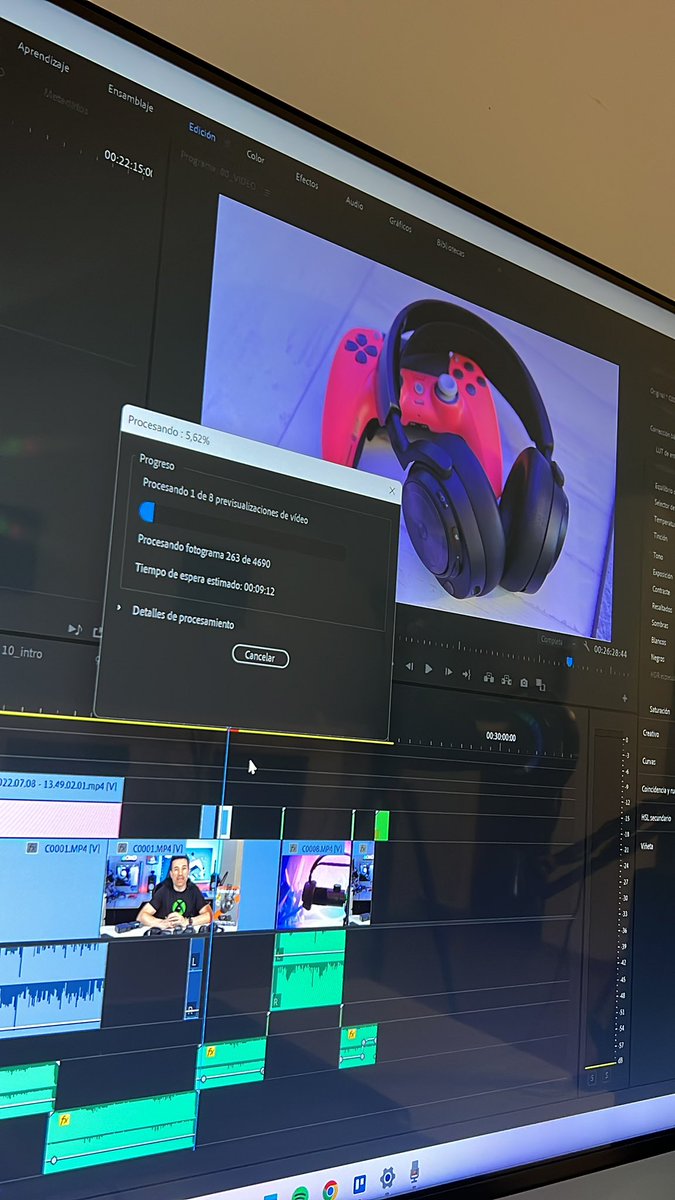Screen dimensions: 675x1200
Task: Open the Gráficos workspace tab
Action: (400, 223)
